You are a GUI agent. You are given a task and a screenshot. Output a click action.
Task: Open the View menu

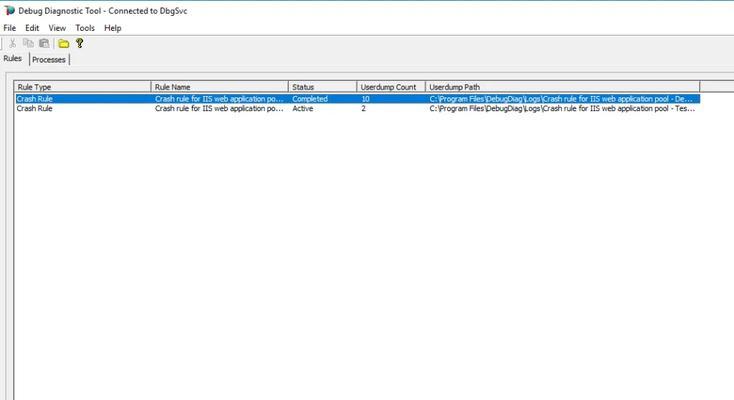click(x=57, y=28)
